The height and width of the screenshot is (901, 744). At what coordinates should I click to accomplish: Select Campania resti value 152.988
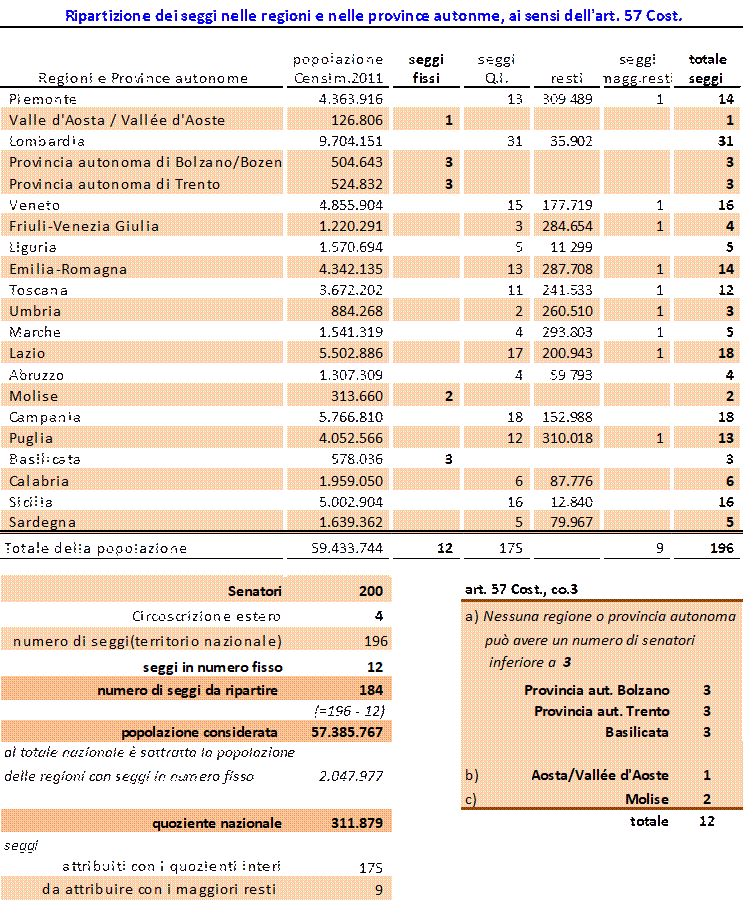567,417
